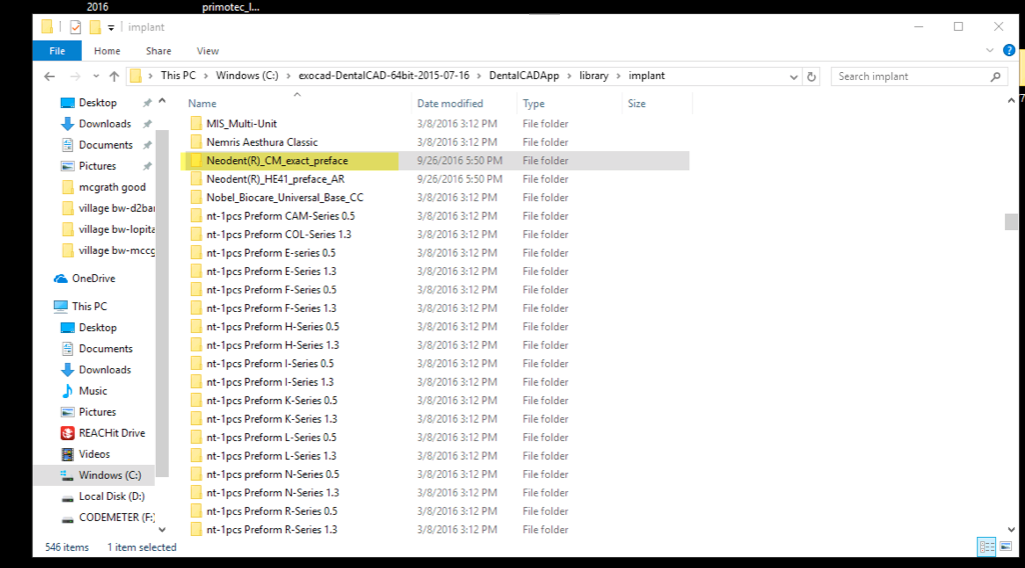Switch to Large icons view layout

(x=1005, y=546)
